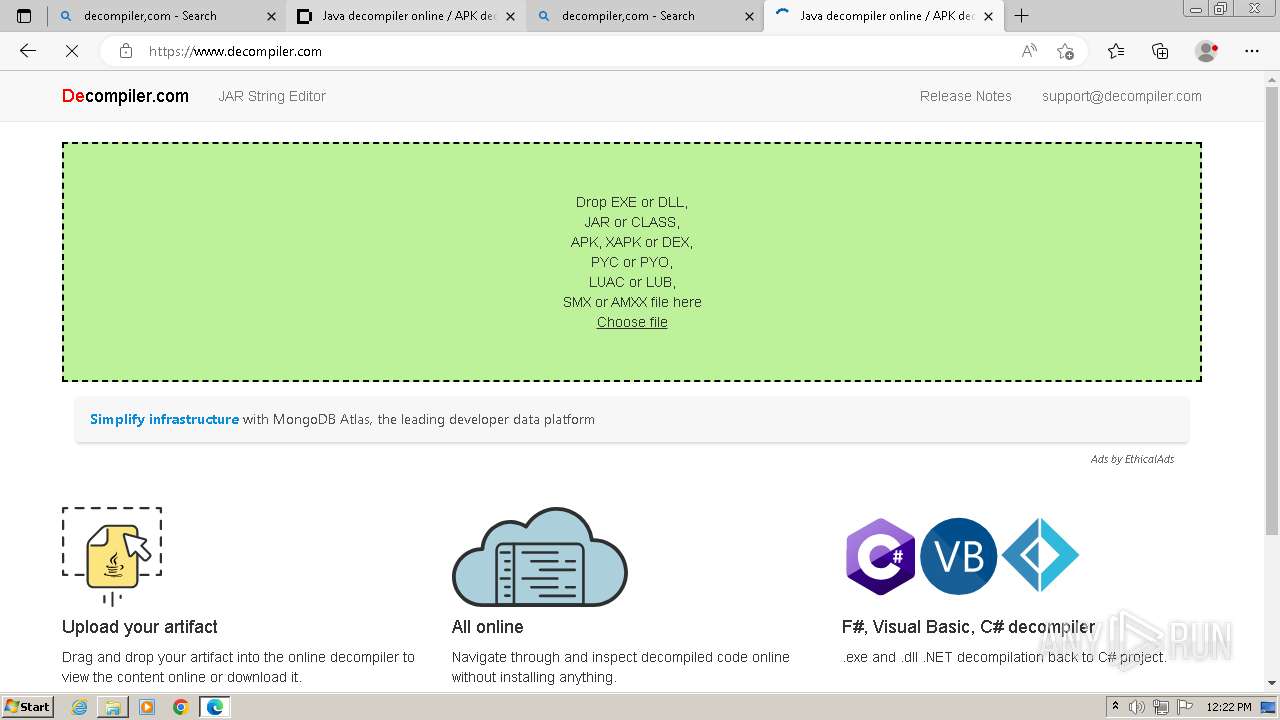Image resolution: width=1280 pixels, height=720 pixels.
Task: Open Edge settings and more menu
Action: (1252, 51)
